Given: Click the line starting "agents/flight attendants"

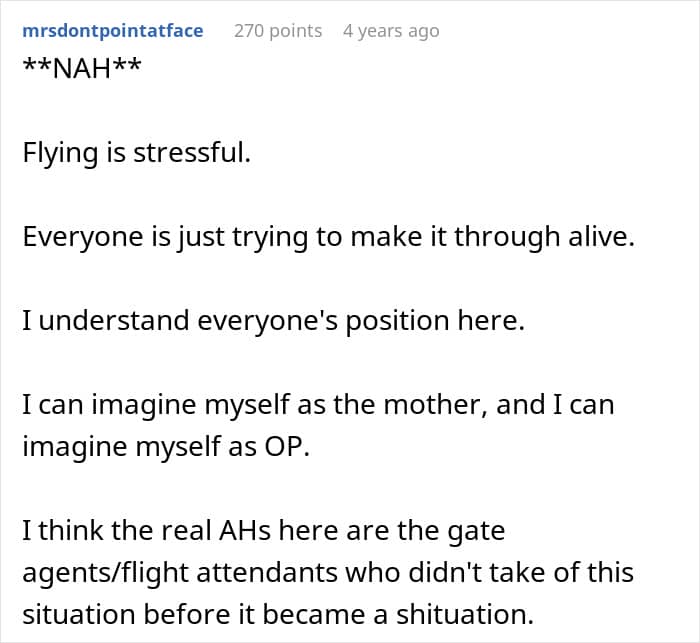Looking at the screenshot, I should pos(328,572).
